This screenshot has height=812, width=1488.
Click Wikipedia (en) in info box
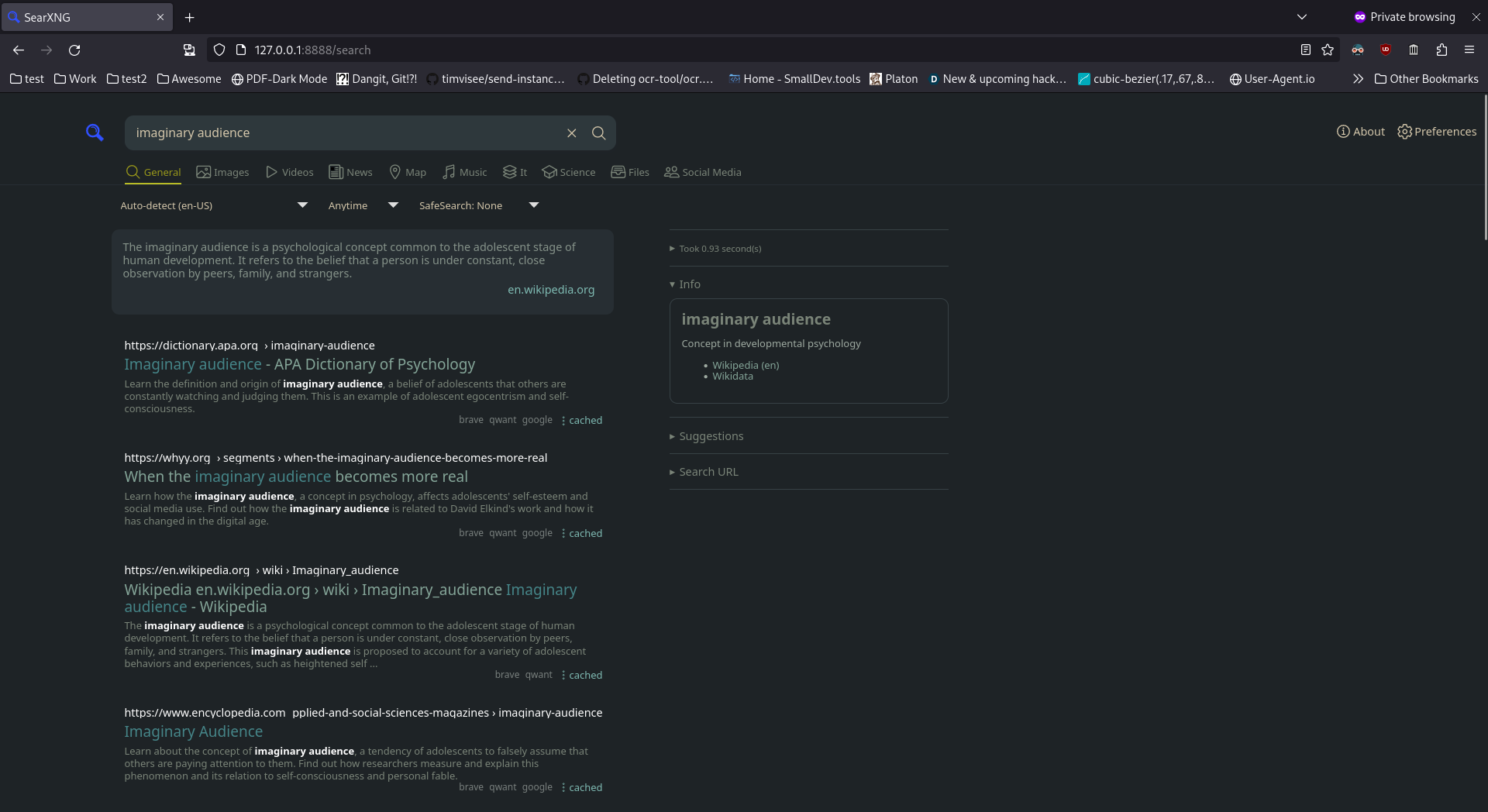[746, 365]
